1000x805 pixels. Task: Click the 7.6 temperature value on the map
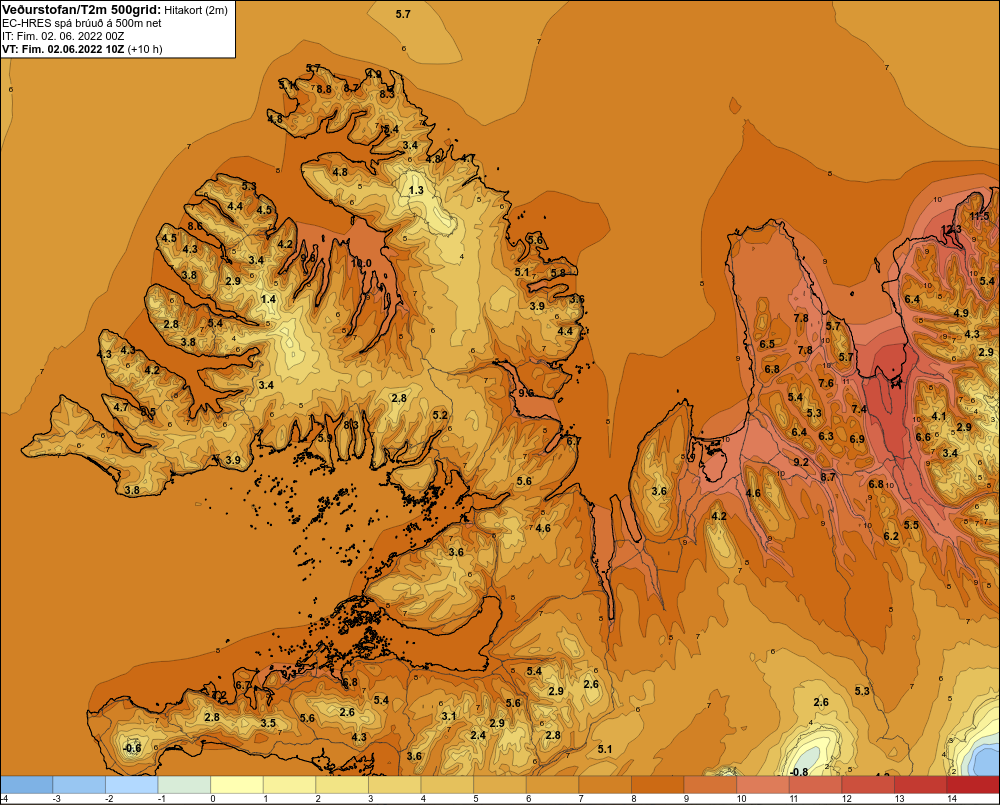[x=826, y=383]
